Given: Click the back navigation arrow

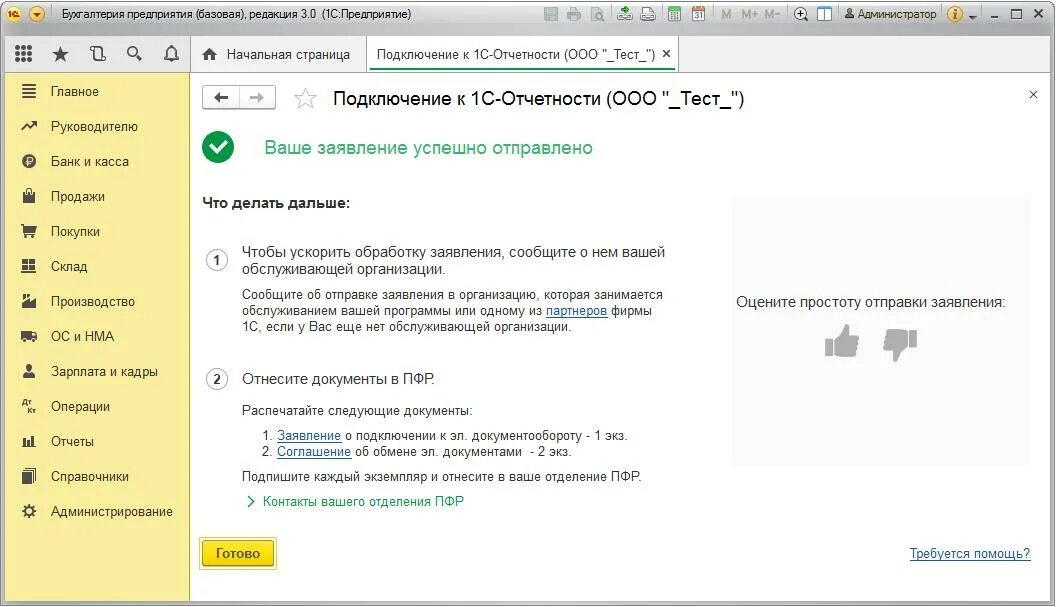Looking at the screenshot, I should [221, 96].
